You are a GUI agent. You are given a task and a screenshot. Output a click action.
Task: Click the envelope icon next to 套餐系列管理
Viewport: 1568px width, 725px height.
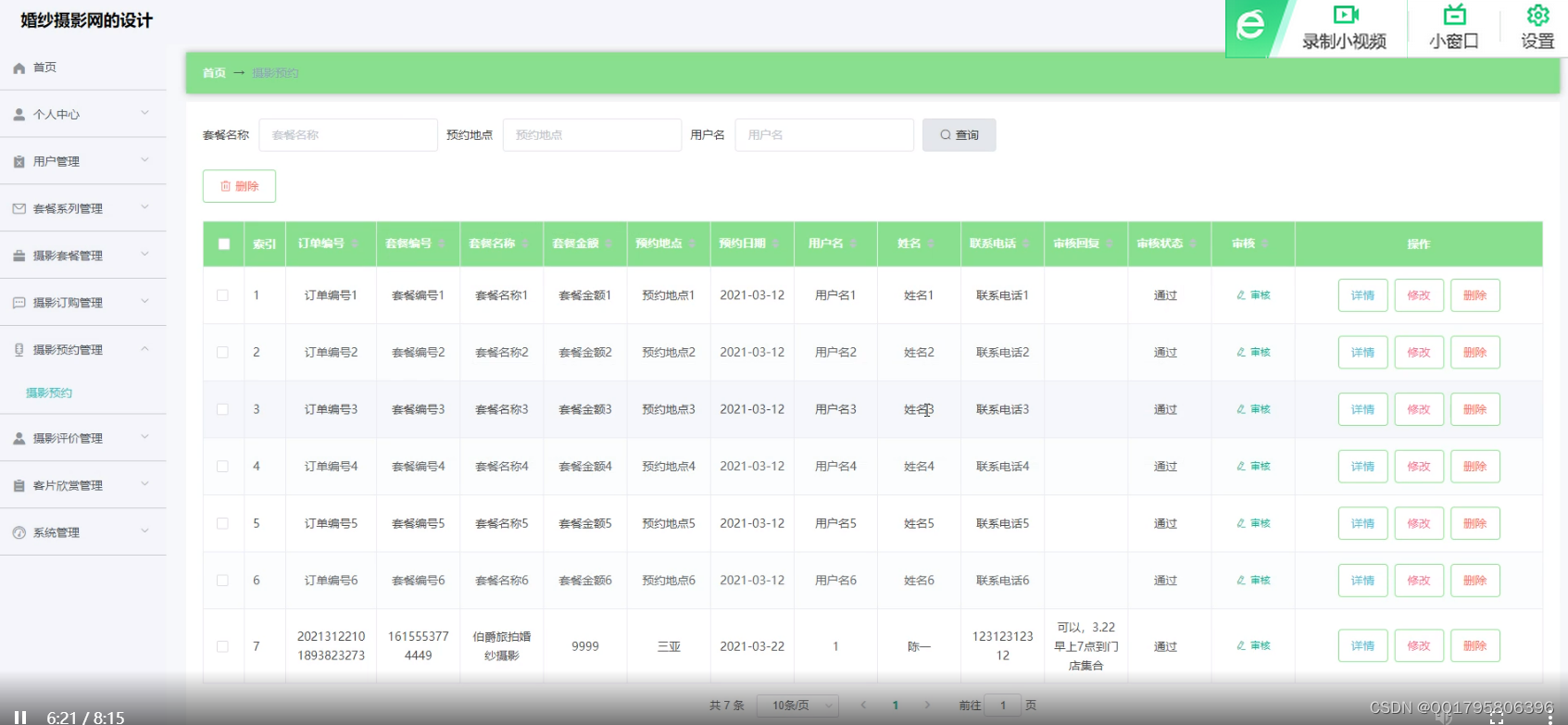pos(19,209)
